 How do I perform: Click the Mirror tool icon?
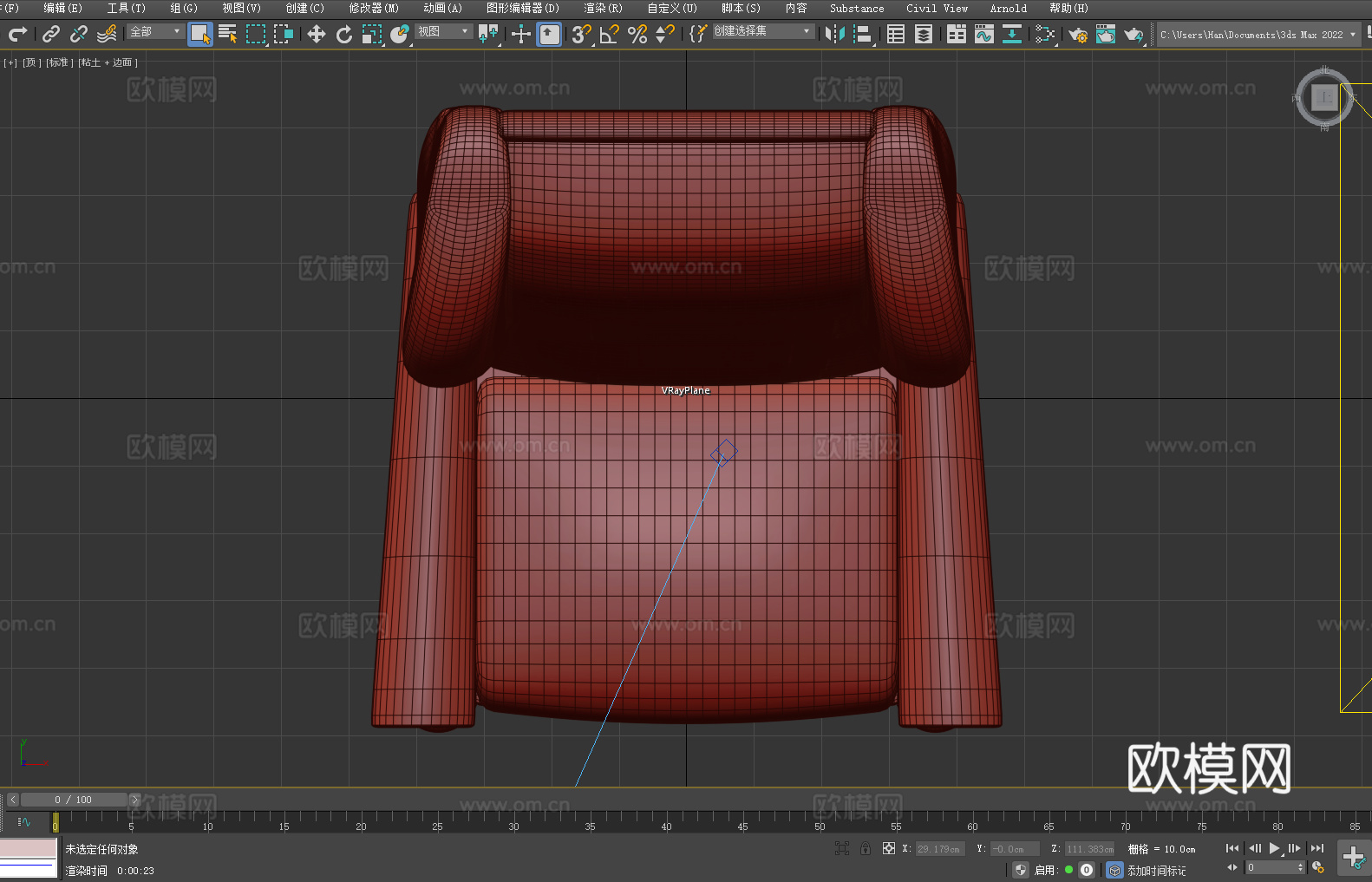coord(835,34)
